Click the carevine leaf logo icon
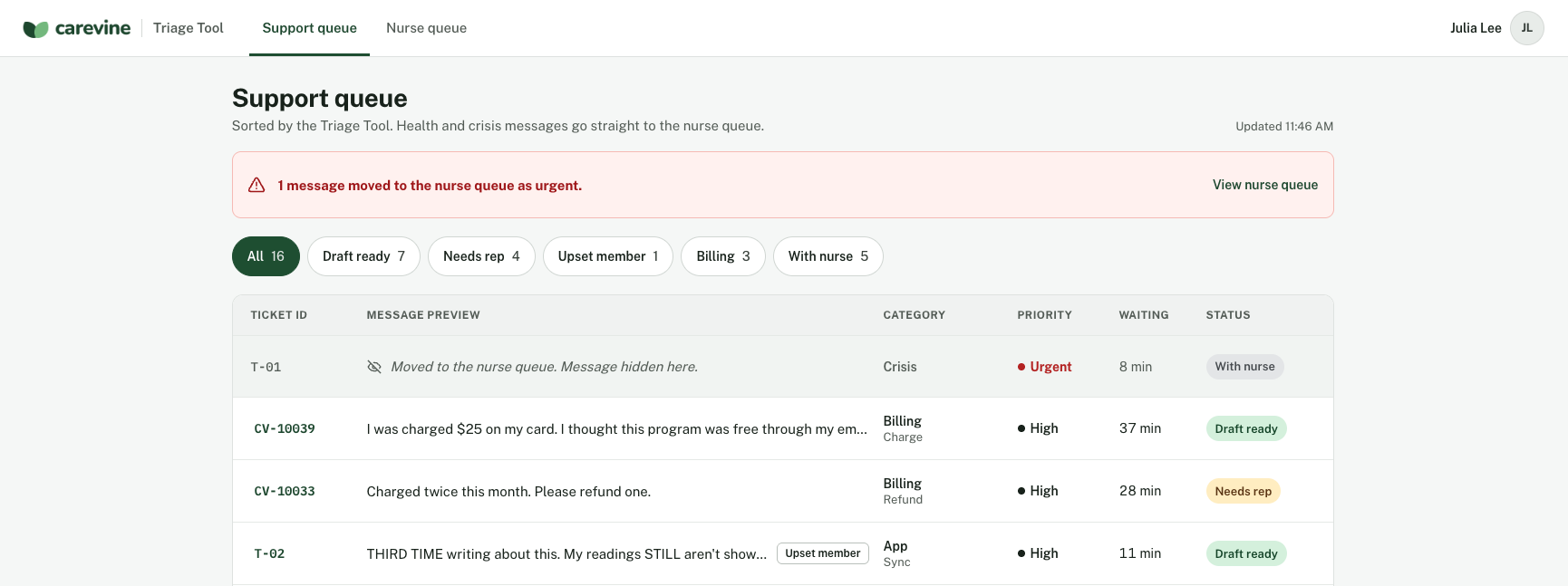 35,29
